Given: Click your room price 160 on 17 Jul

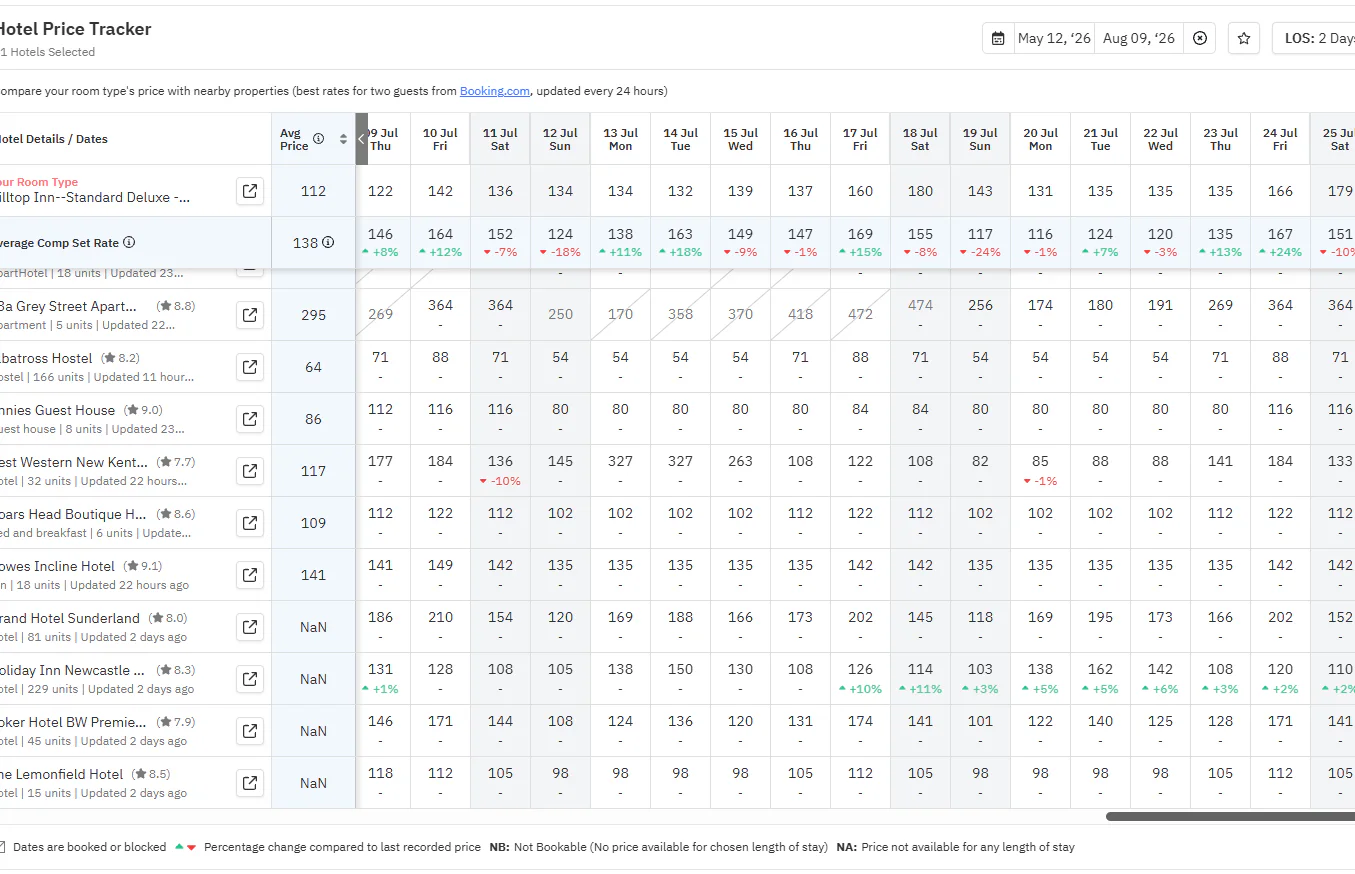Looking at the screenshot, I should click(860, 191).
